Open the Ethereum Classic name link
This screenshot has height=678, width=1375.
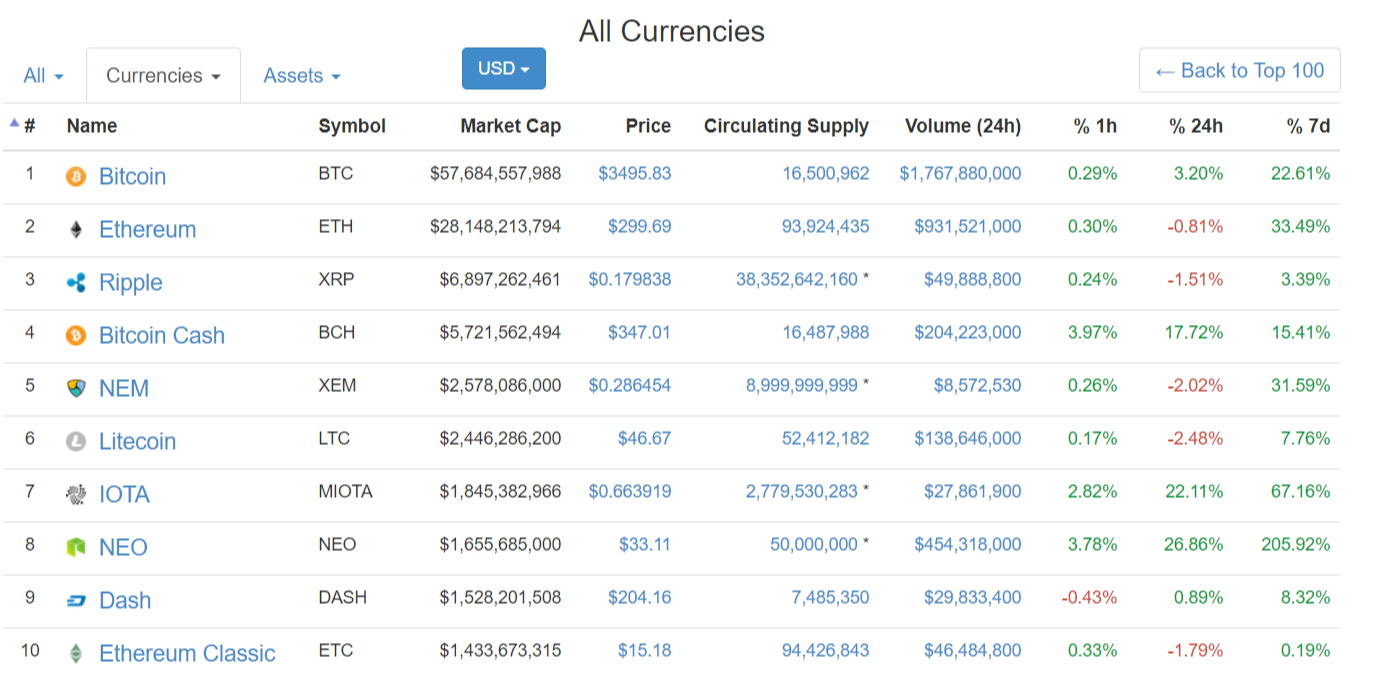point(187,654)
